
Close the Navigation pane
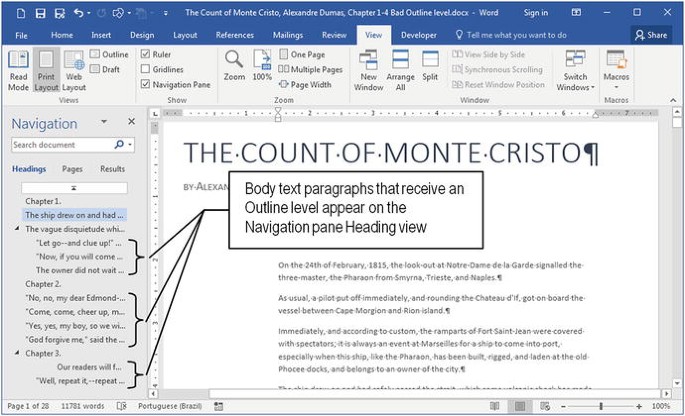pos(131,121)
